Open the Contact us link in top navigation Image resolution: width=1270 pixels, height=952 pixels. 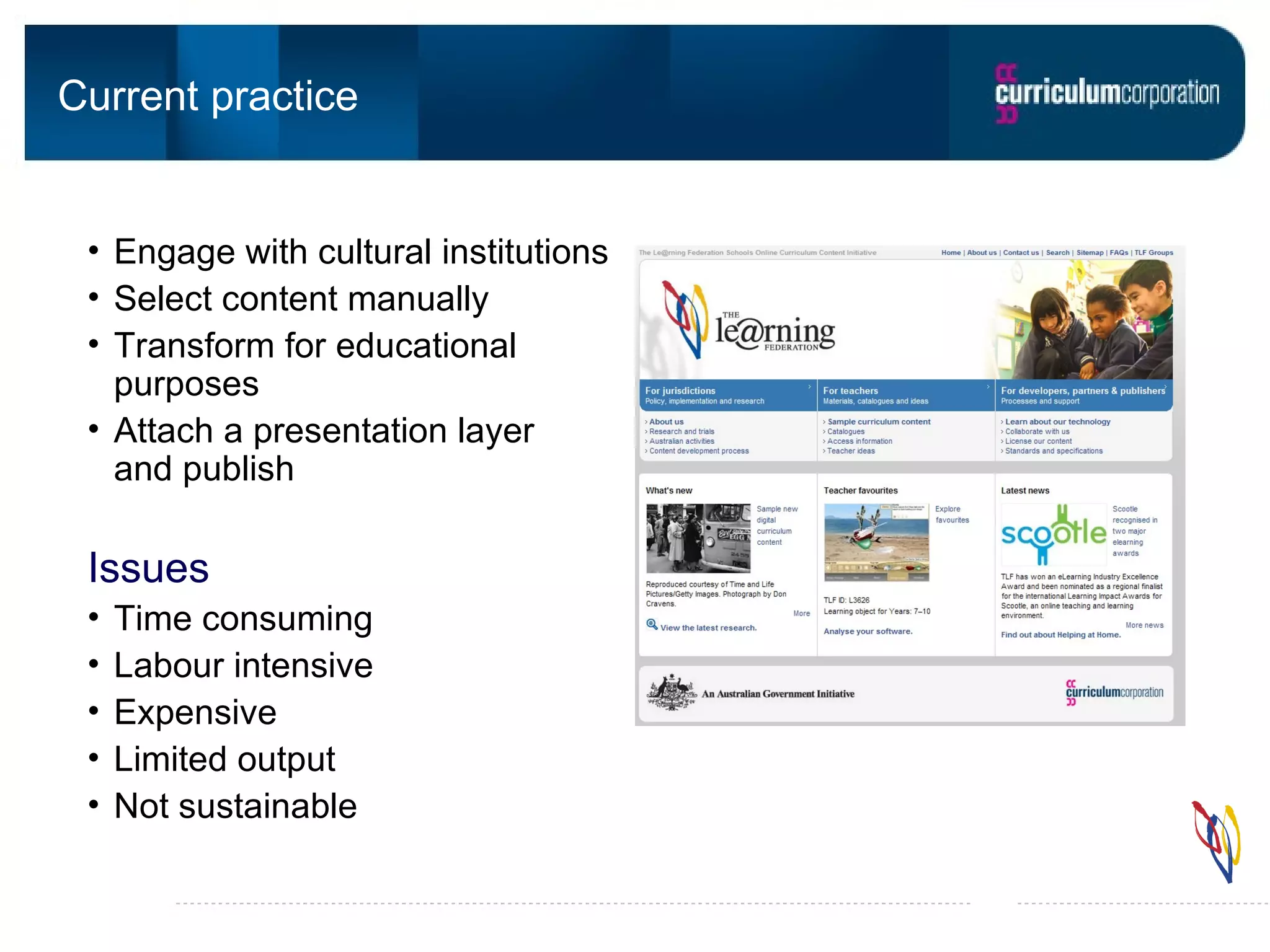(1021, 253)
